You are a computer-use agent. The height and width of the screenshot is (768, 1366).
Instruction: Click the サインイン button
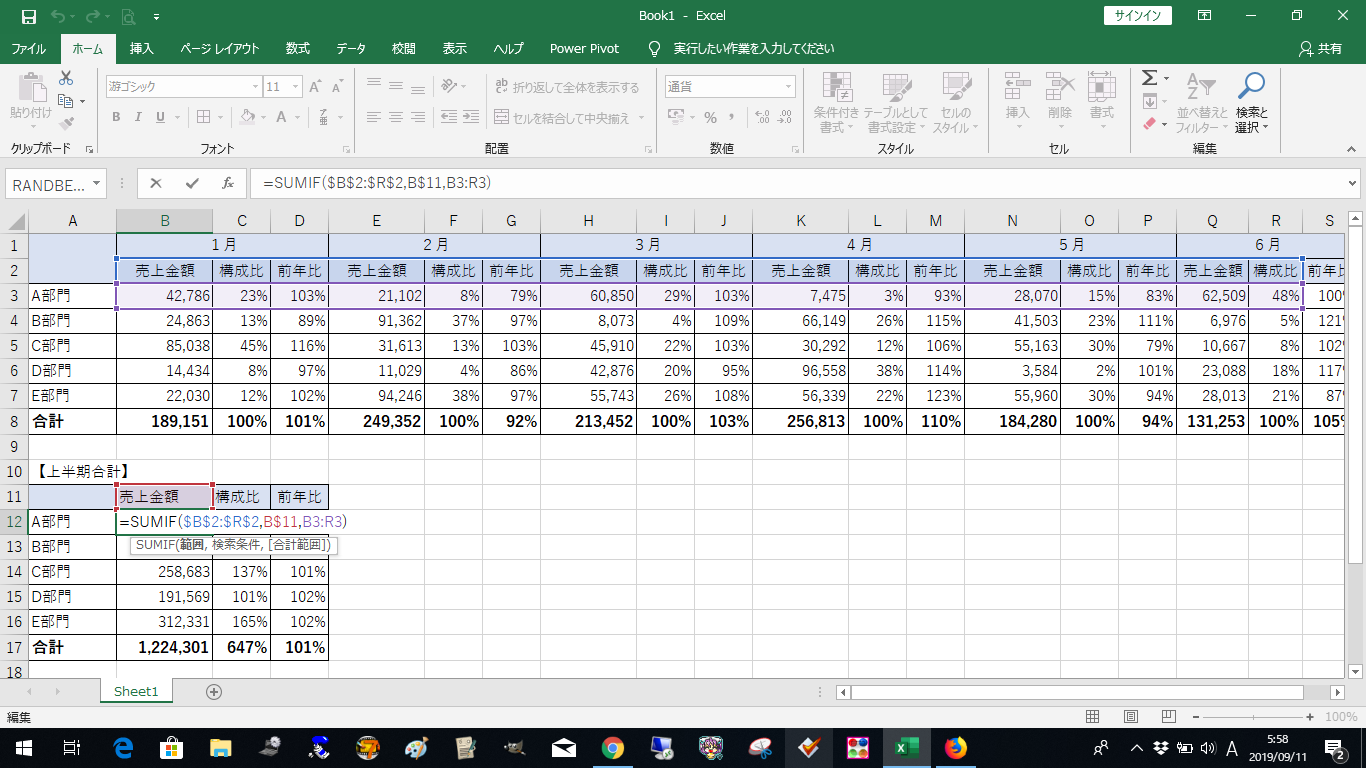[x=1137, y=15]
